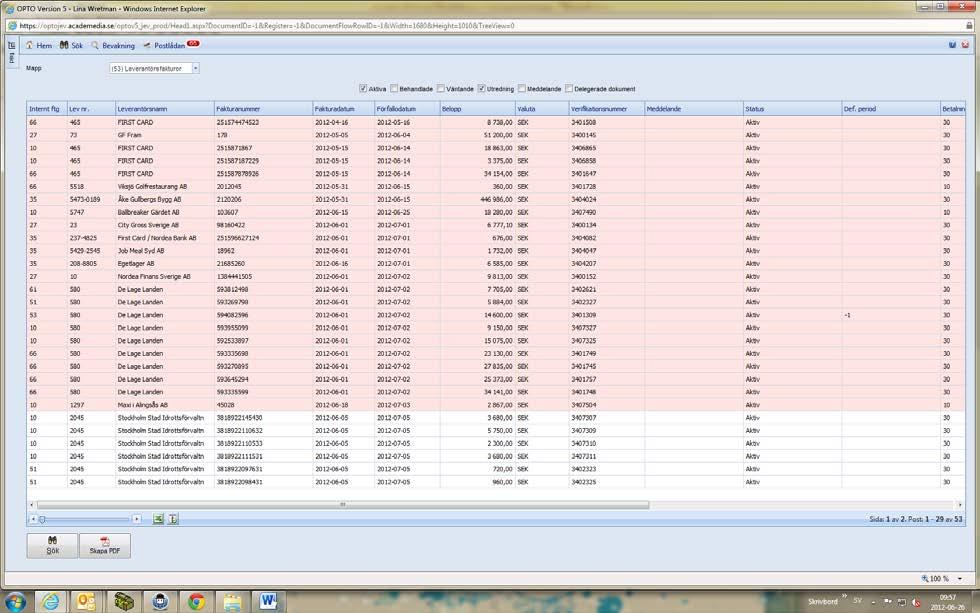
Task: Select GF Fram row
Action: (x=496, y=135)
